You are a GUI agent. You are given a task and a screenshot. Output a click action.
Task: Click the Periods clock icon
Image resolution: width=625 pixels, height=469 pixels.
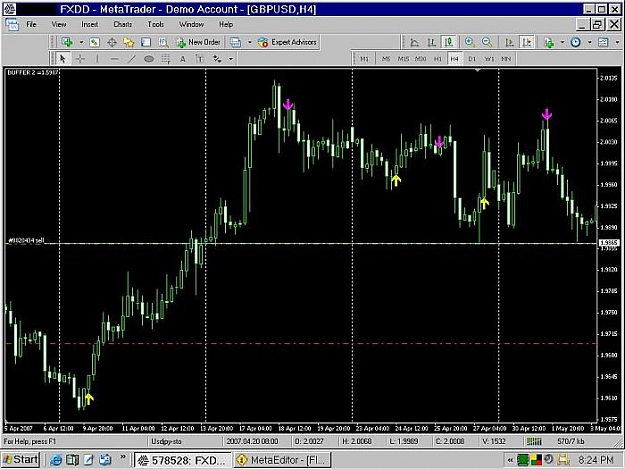point(576,42)
